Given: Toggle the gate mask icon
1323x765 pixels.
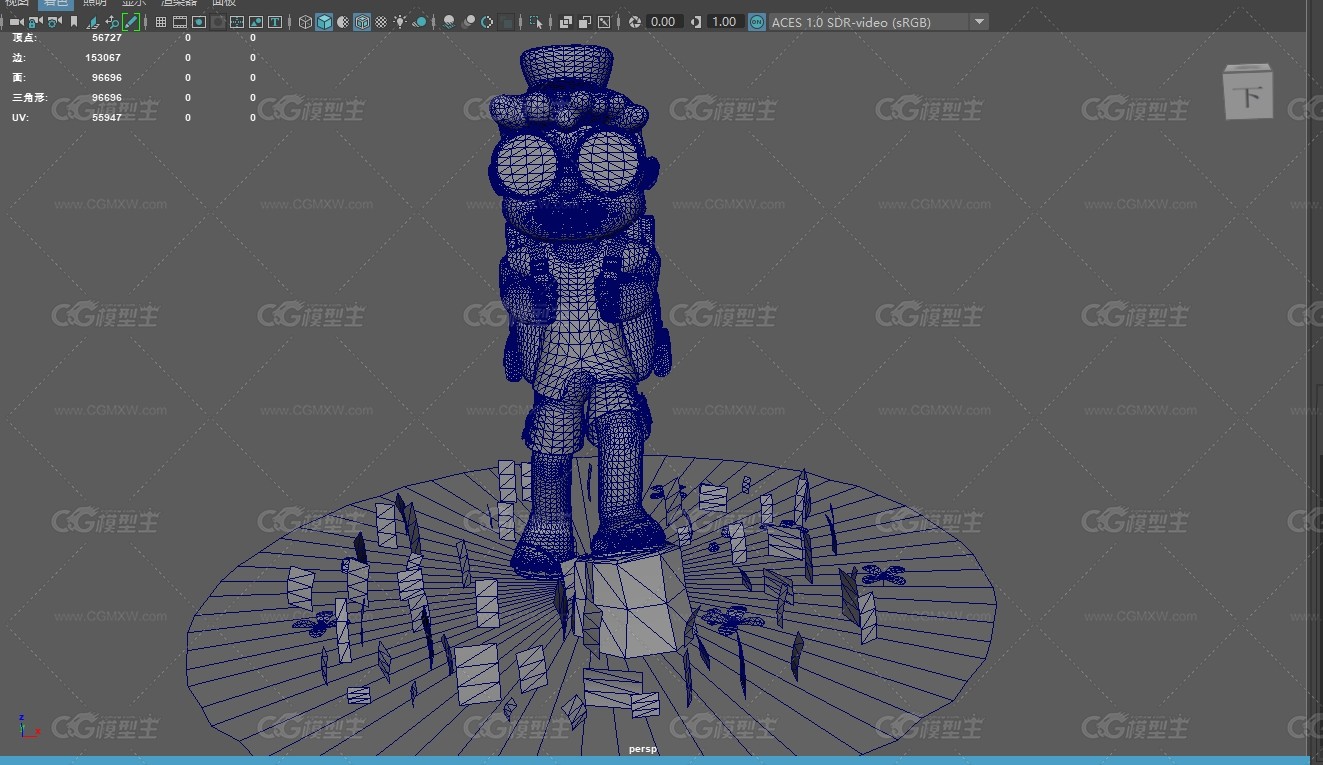Looking at the screenshot, I should 218,22.
